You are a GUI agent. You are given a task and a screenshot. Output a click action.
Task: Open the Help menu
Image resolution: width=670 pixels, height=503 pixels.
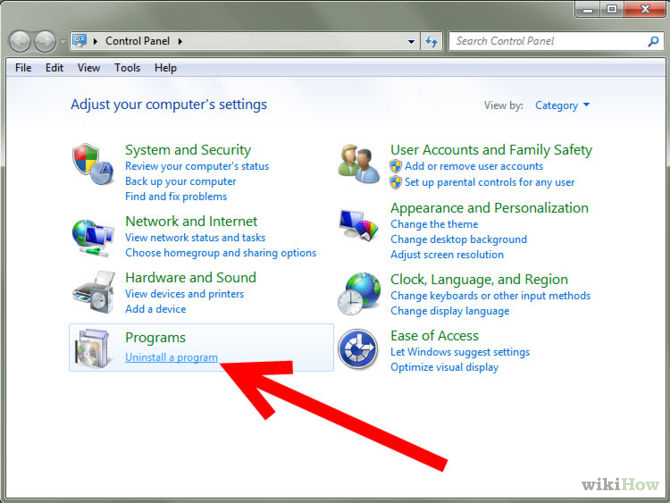click(165, 68)
